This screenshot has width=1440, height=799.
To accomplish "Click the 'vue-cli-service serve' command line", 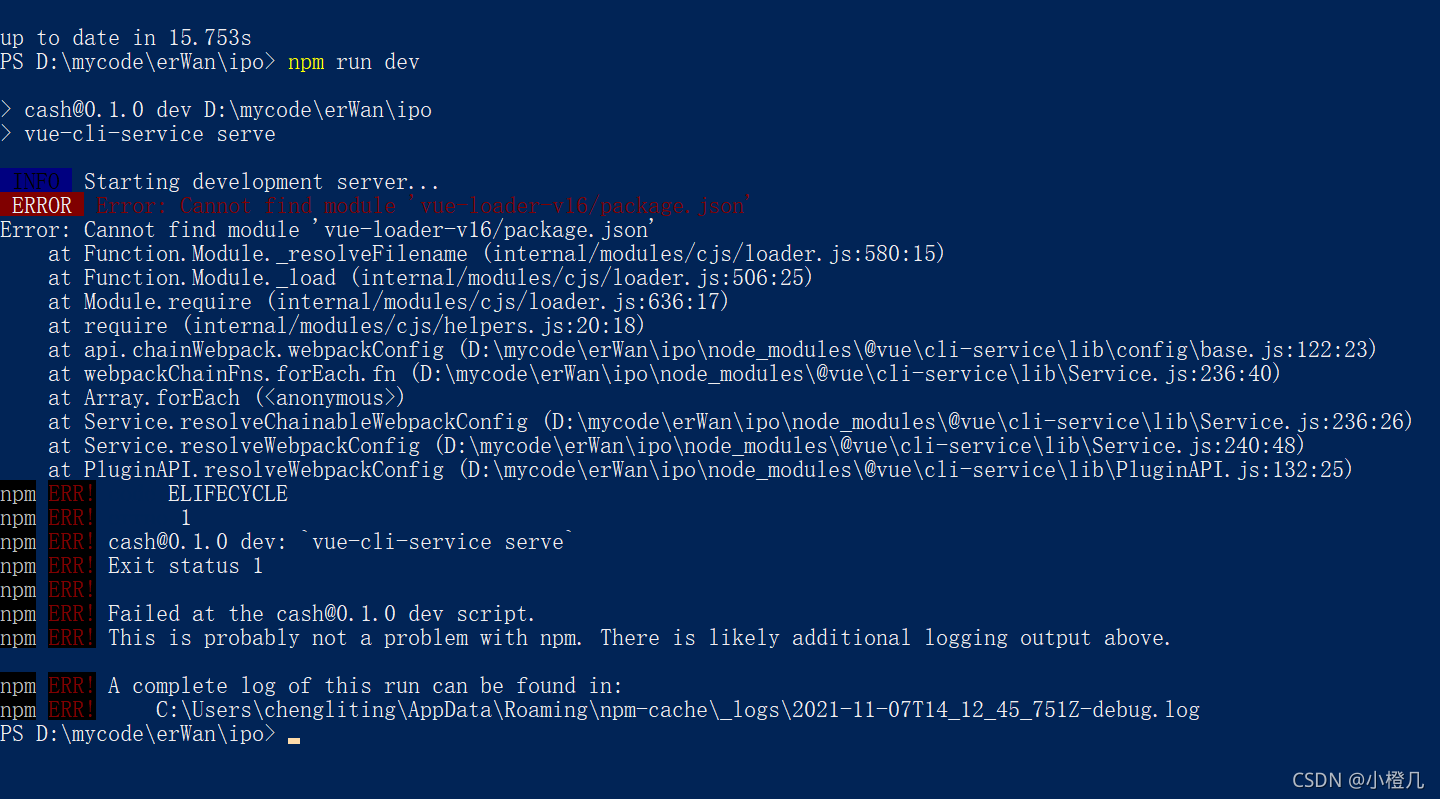I will [150, 134].
